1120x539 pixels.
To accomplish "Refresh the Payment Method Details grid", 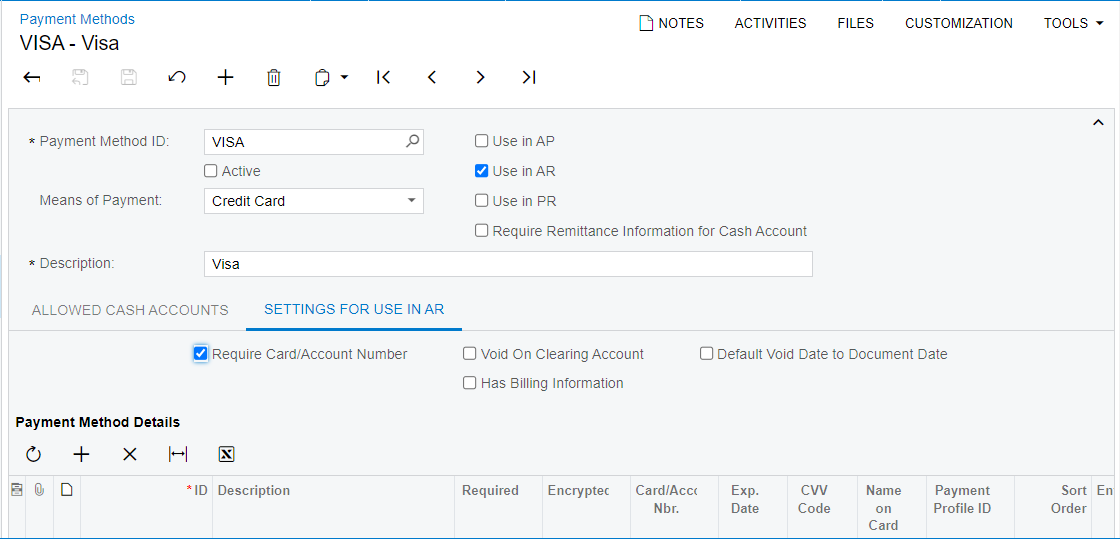I will 34,454.
